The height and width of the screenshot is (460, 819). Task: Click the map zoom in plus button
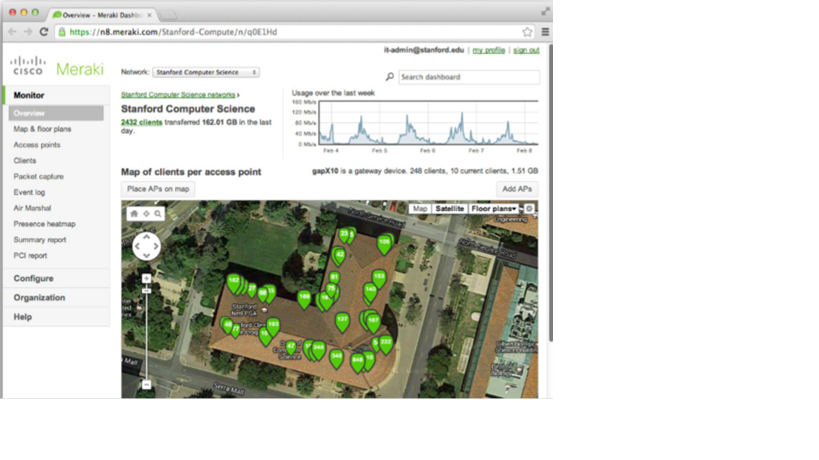coord(146,279)
